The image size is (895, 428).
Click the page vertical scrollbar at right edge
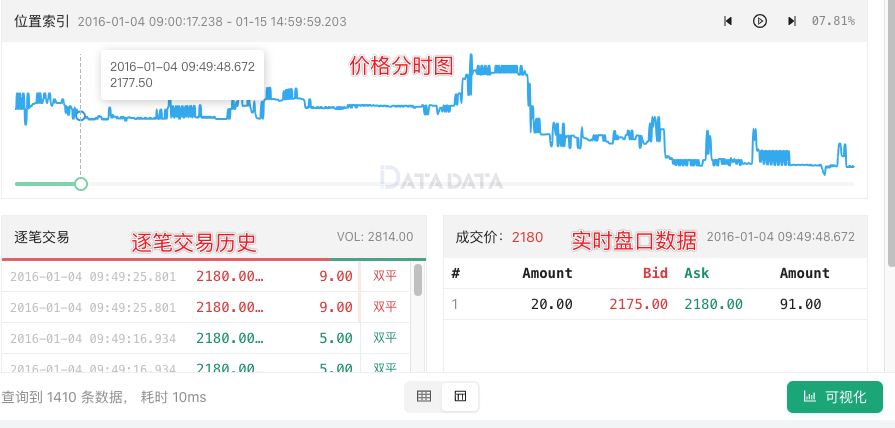[x=891, y=132]
